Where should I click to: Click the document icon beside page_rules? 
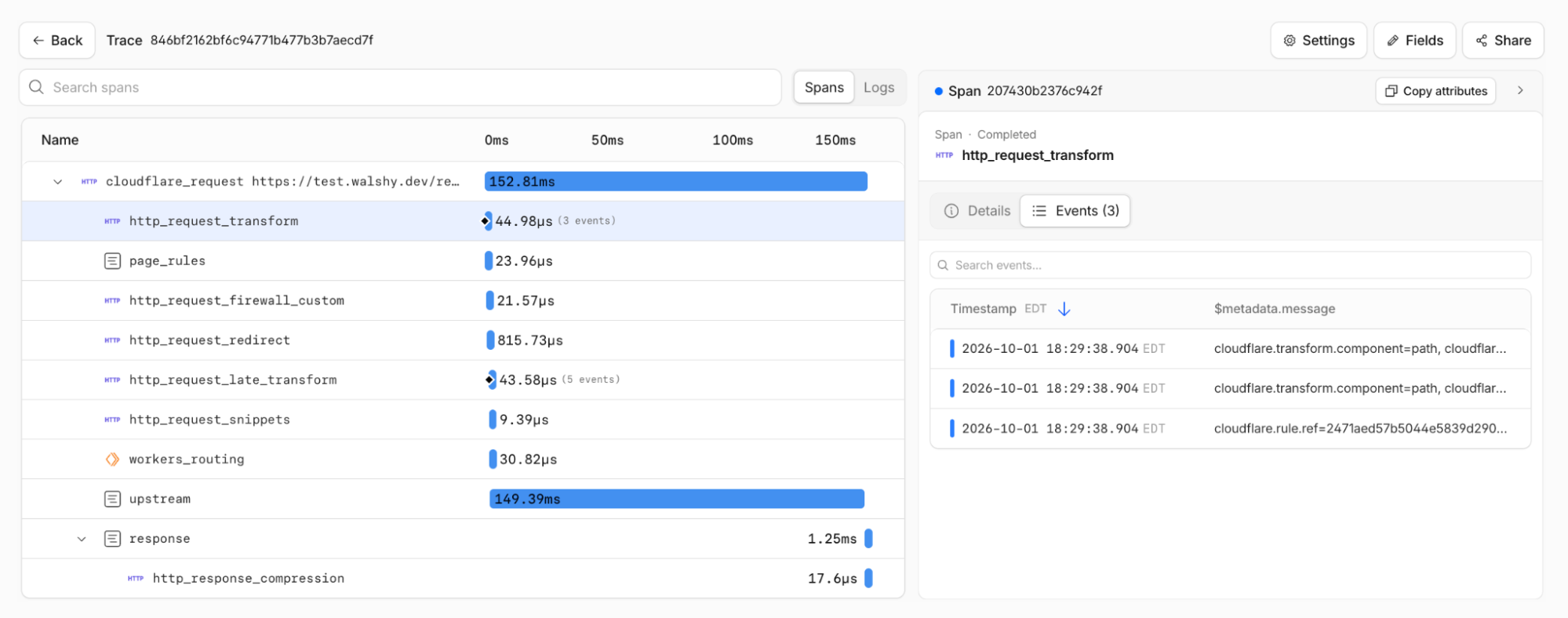(112, 261)
